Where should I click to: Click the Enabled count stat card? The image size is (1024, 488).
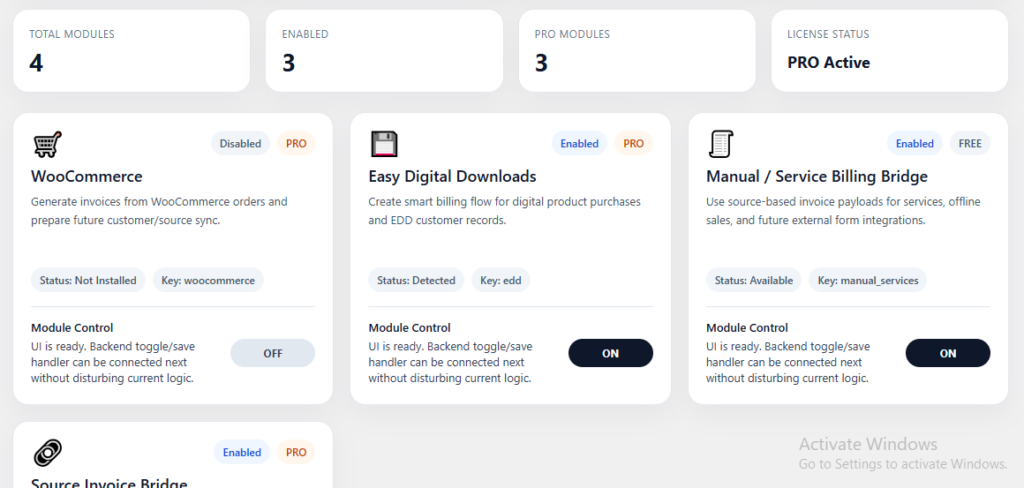click(x=384, y=50)
